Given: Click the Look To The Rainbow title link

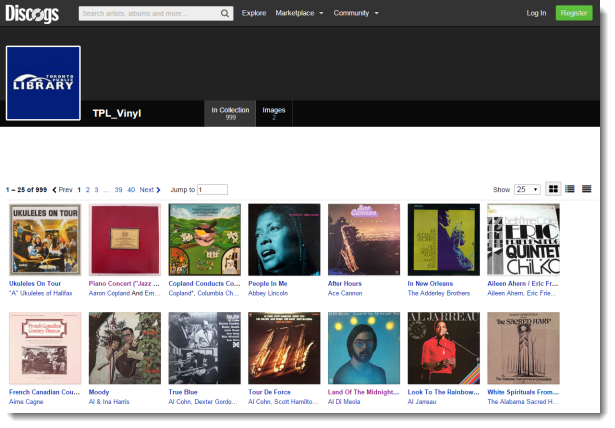Looking at the screenshot, I should click(443, 392).
